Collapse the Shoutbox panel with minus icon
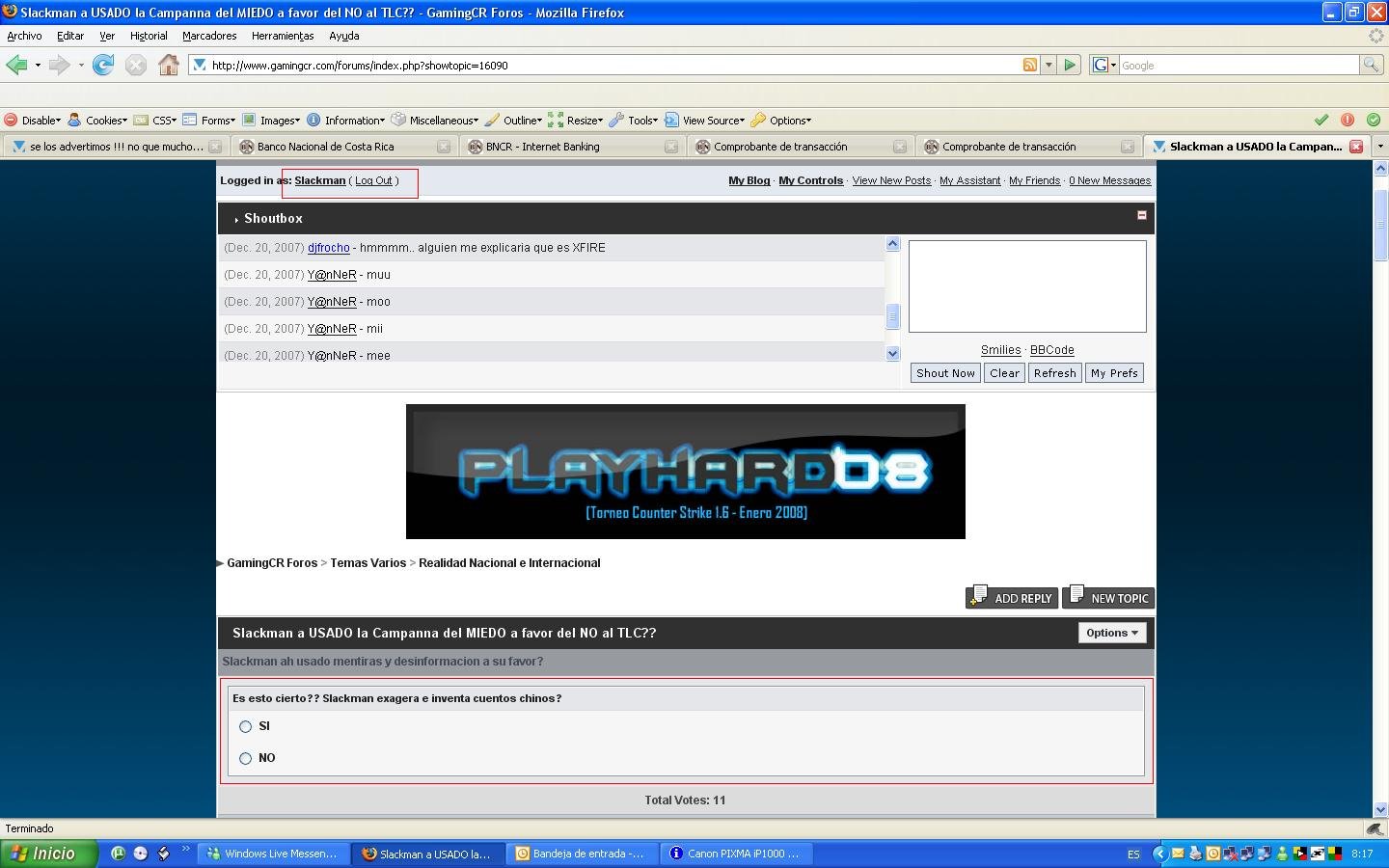The image size is (1389, 868). tap(1142, 215)
